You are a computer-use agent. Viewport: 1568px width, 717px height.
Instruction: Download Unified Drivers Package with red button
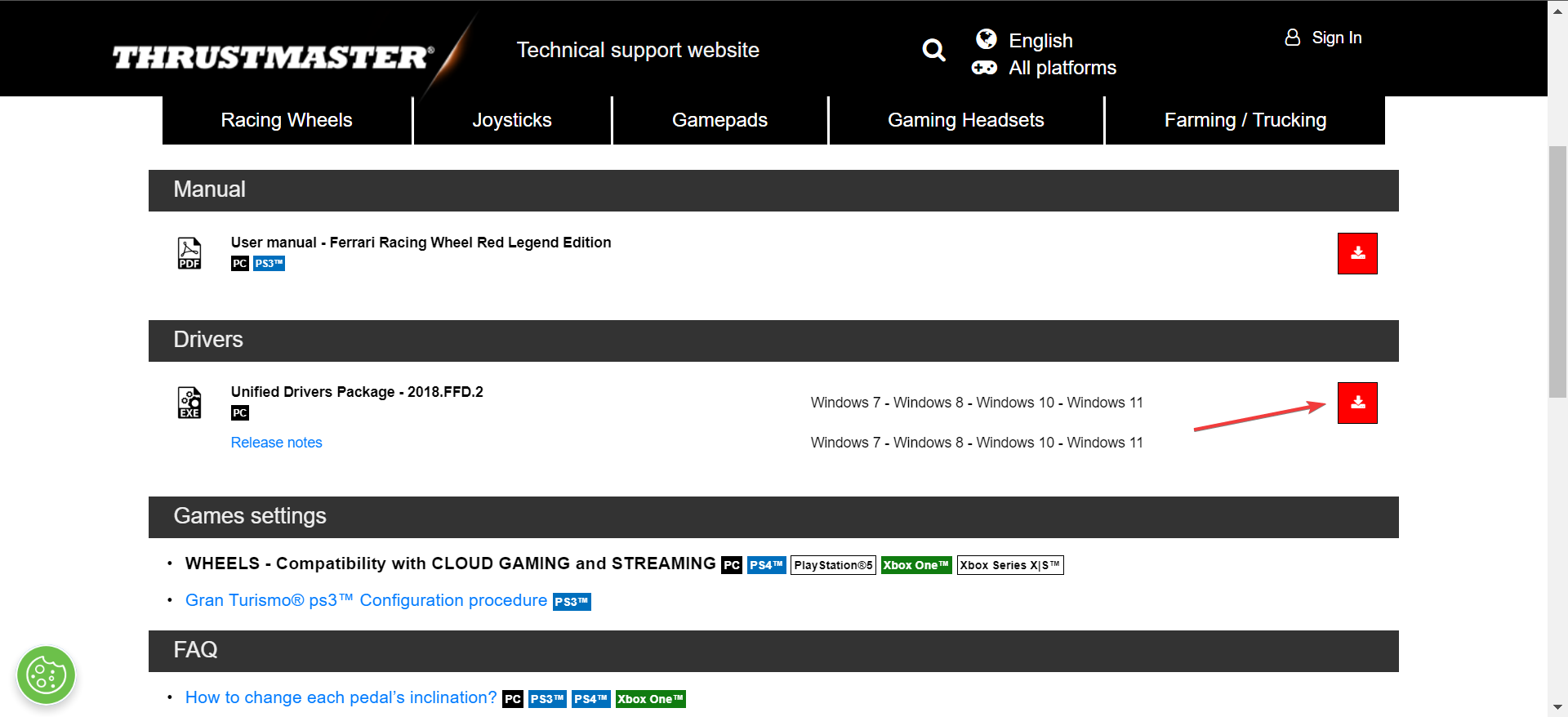click(x=1357, y=403)
